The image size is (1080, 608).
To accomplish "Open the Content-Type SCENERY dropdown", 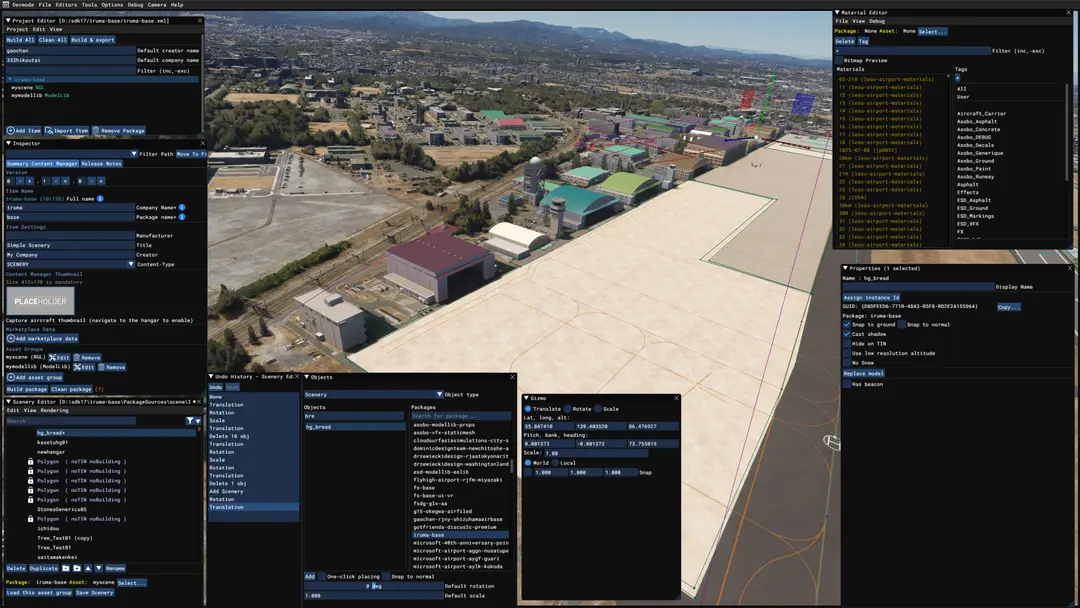I will 70,264.
